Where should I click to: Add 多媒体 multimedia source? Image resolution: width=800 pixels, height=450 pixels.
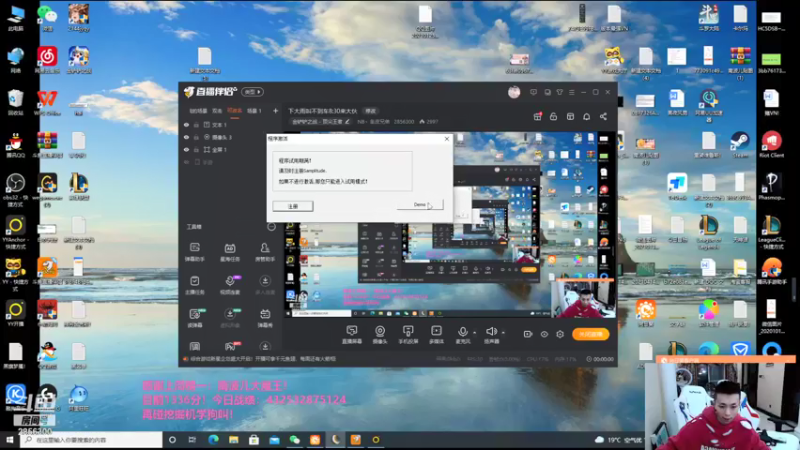(436, 334)
